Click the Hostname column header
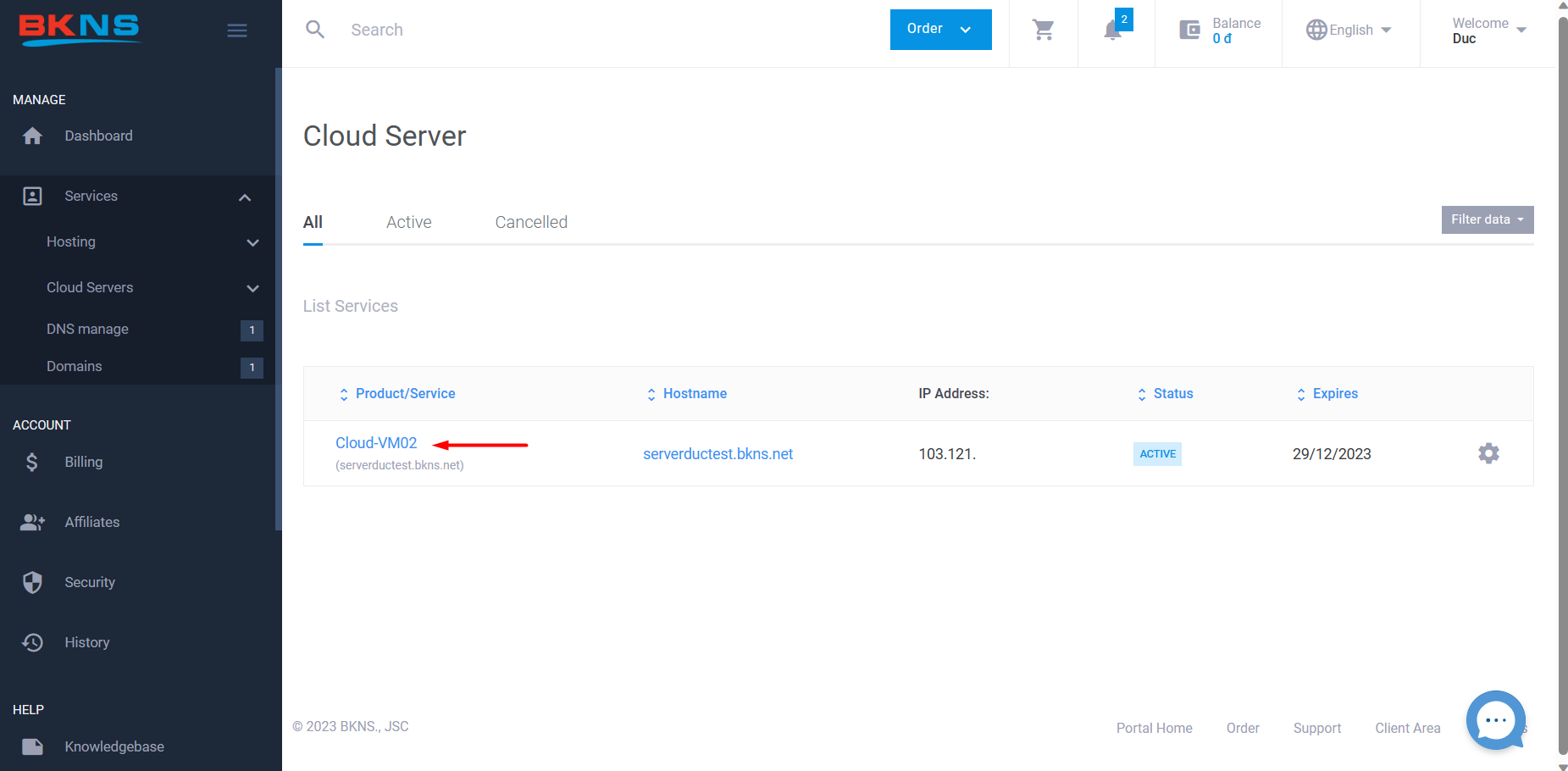 [695, 393]
